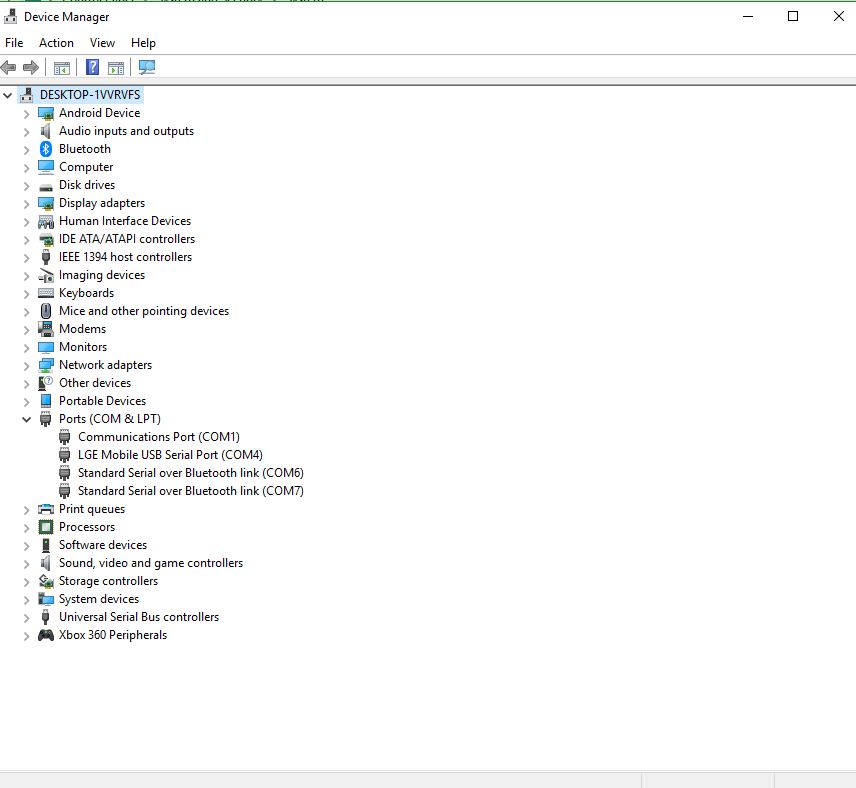This screenshot has width=856, height=788.
Task: Click the Bluetooth category icon
Action: point(46,149)
